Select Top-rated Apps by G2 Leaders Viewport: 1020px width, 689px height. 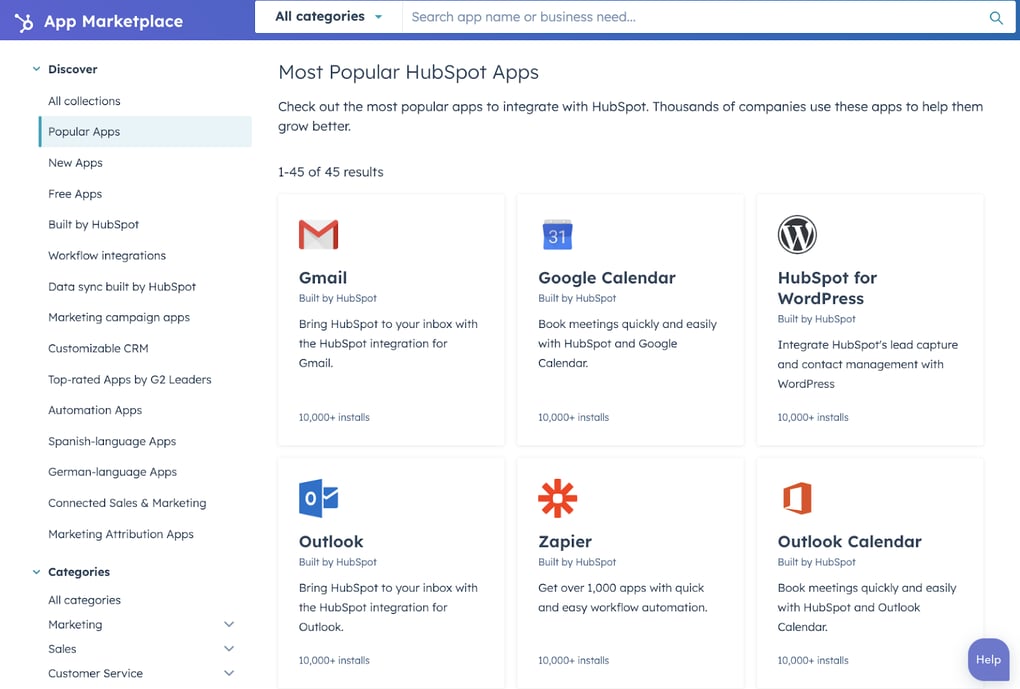coord(129,379)
